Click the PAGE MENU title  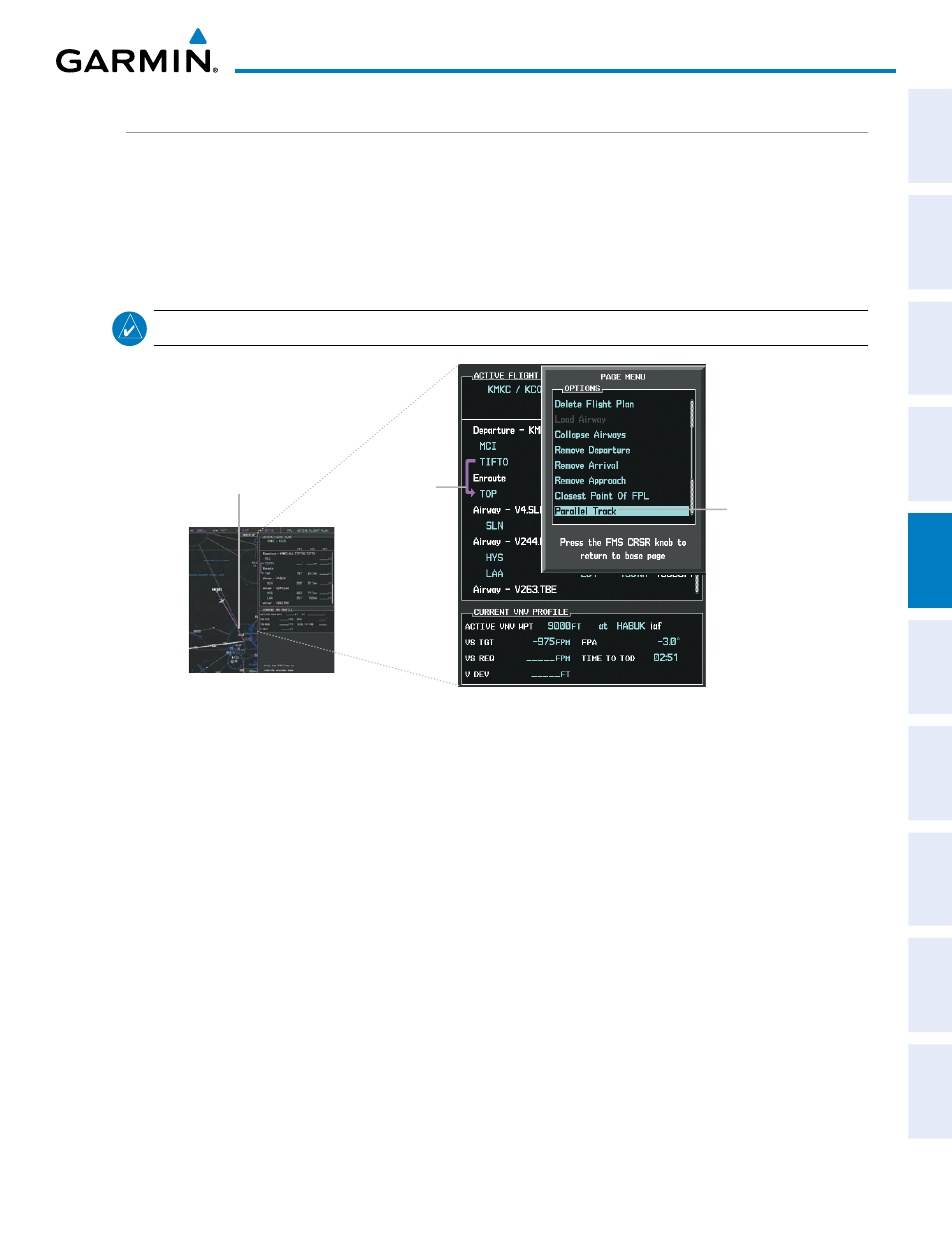(623, 377)
